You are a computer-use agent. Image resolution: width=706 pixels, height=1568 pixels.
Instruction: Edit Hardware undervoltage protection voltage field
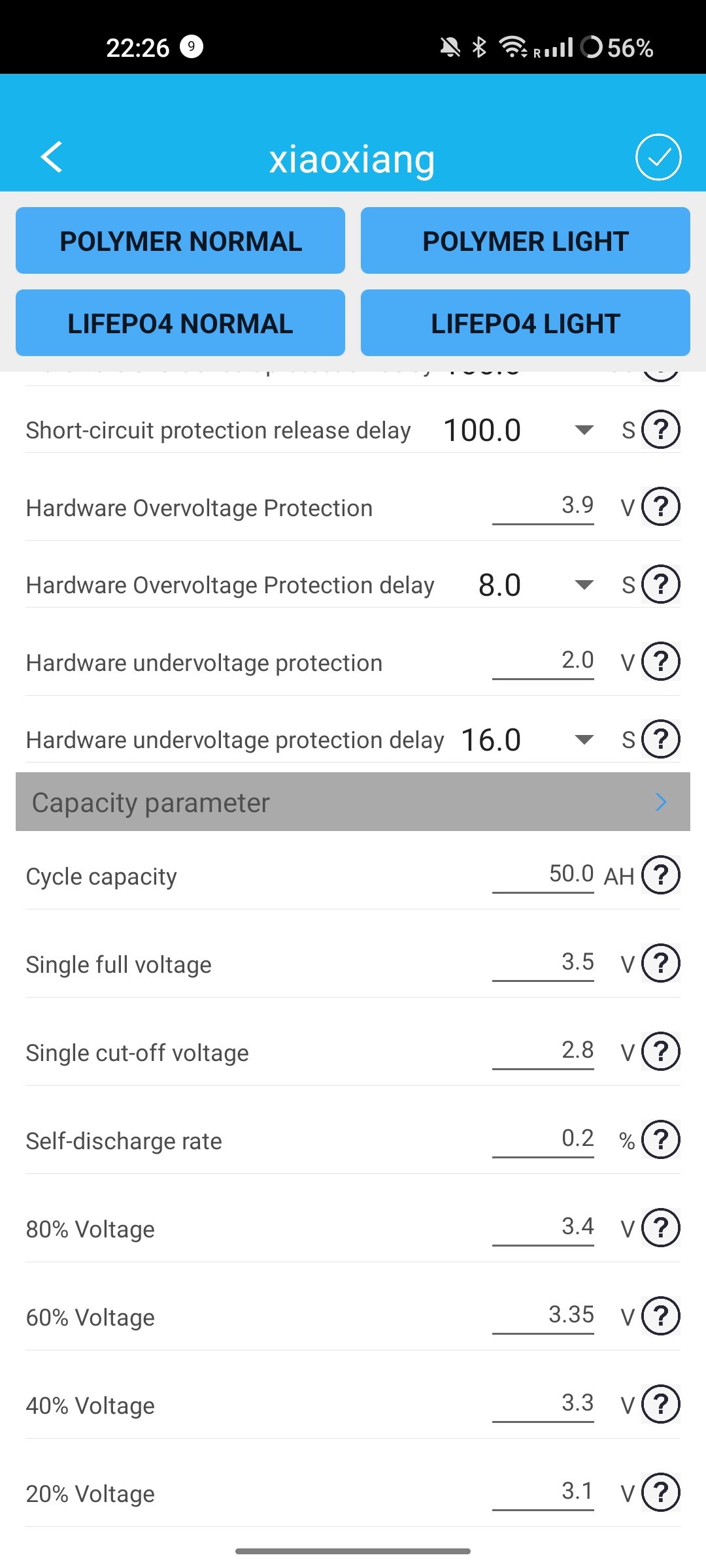pos(543,661)
